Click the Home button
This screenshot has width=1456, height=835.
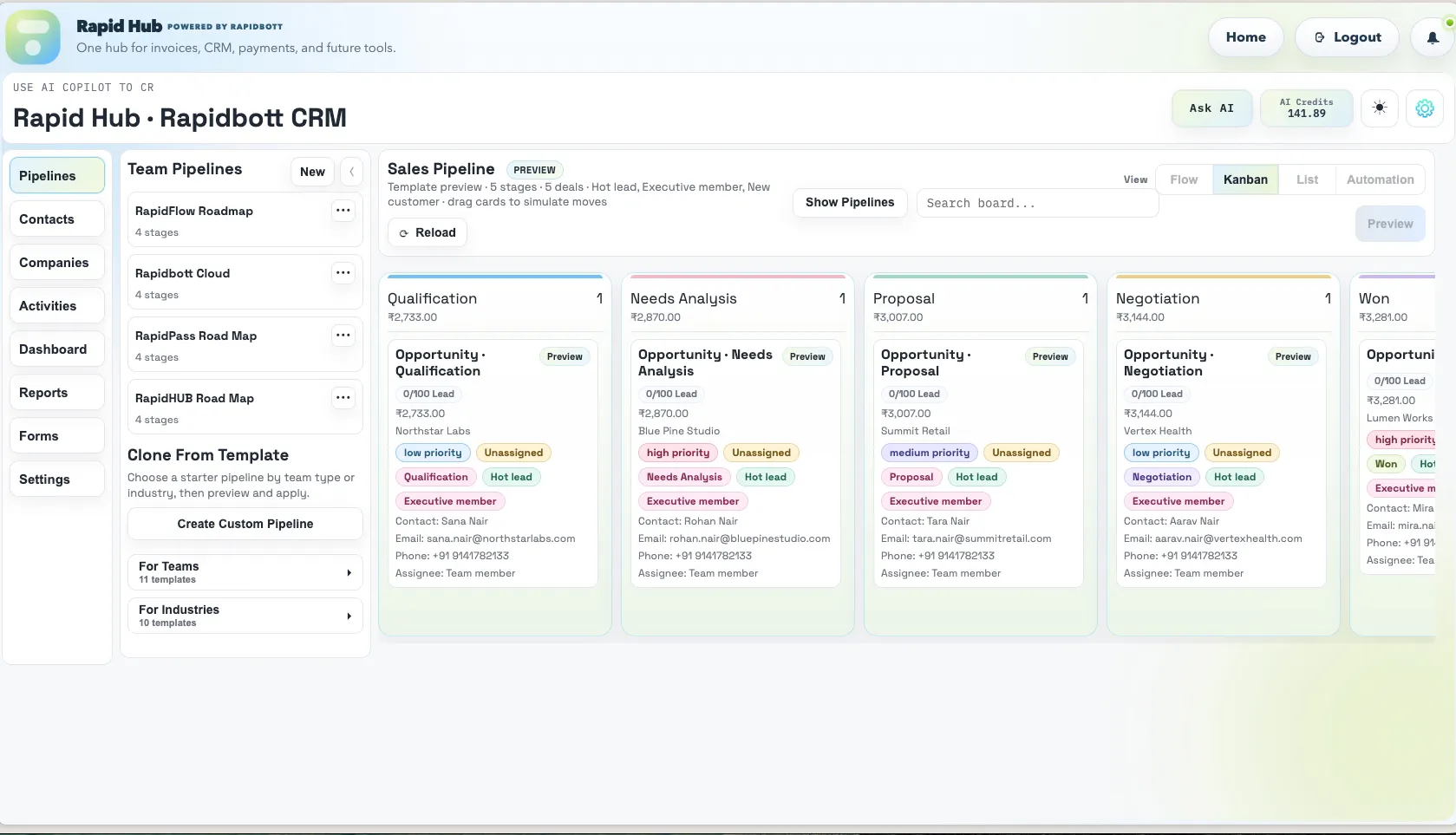coord(1246,37)
